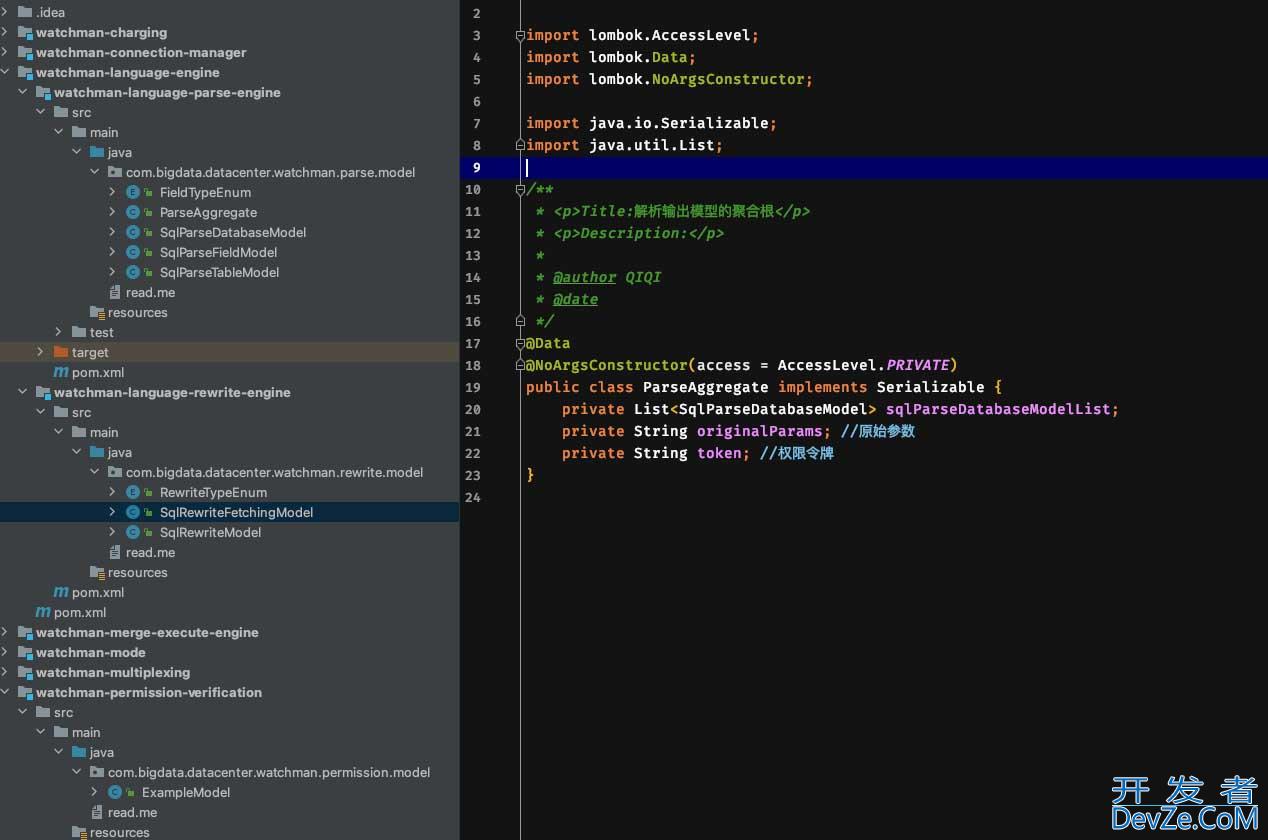
Task: Click the Maven icon of rewrite-engine pom.xml
Action: (x=61, y=592)
